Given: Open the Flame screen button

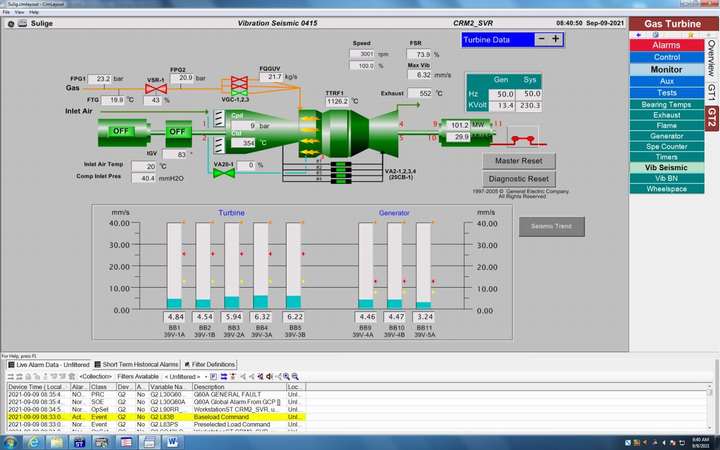Looking at the screenshot, I should tap(666, 126).
